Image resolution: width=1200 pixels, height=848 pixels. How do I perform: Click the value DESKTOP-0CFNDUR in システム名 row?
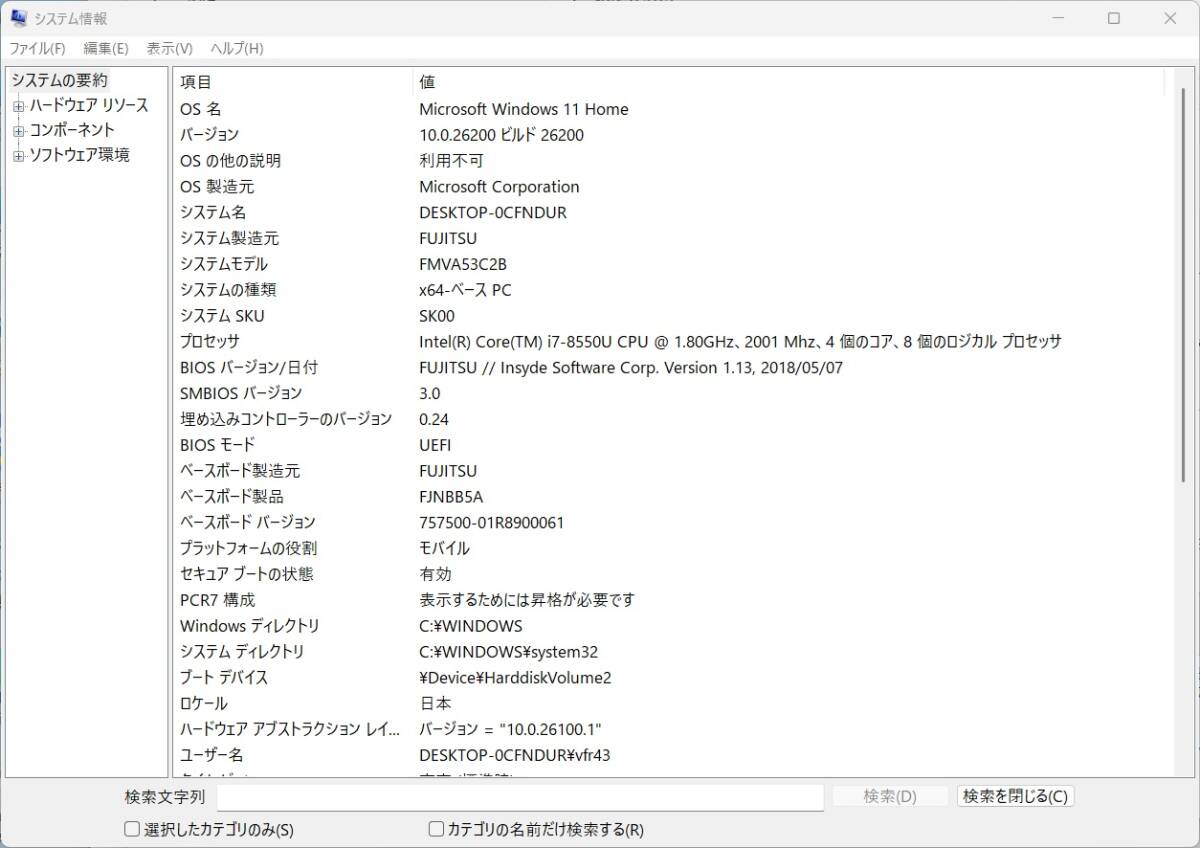point(493,213)
